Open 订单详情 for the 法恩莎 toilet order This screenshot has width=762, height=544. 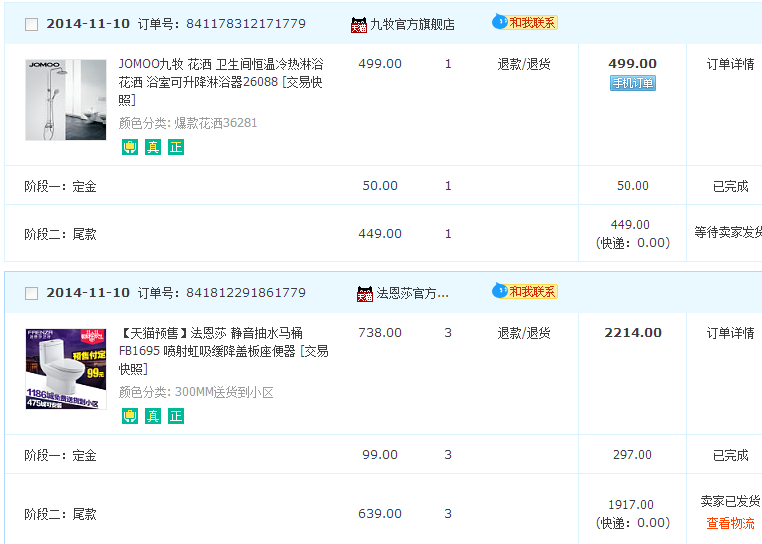pyautogui.click(x=730, y=333)
